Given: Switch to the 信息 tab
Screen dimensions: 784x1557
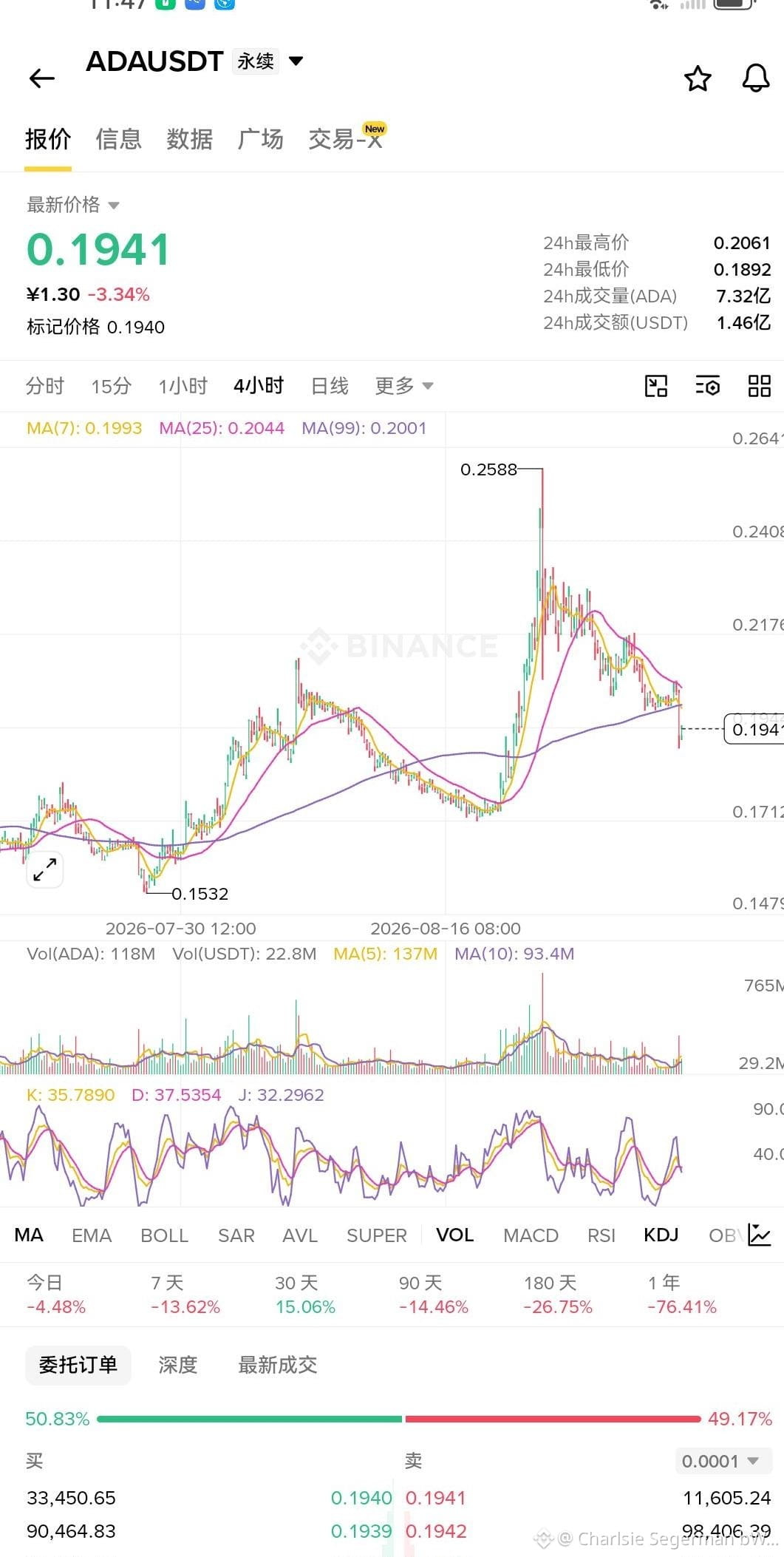Looking at the screenshot, I should (118, 139).
